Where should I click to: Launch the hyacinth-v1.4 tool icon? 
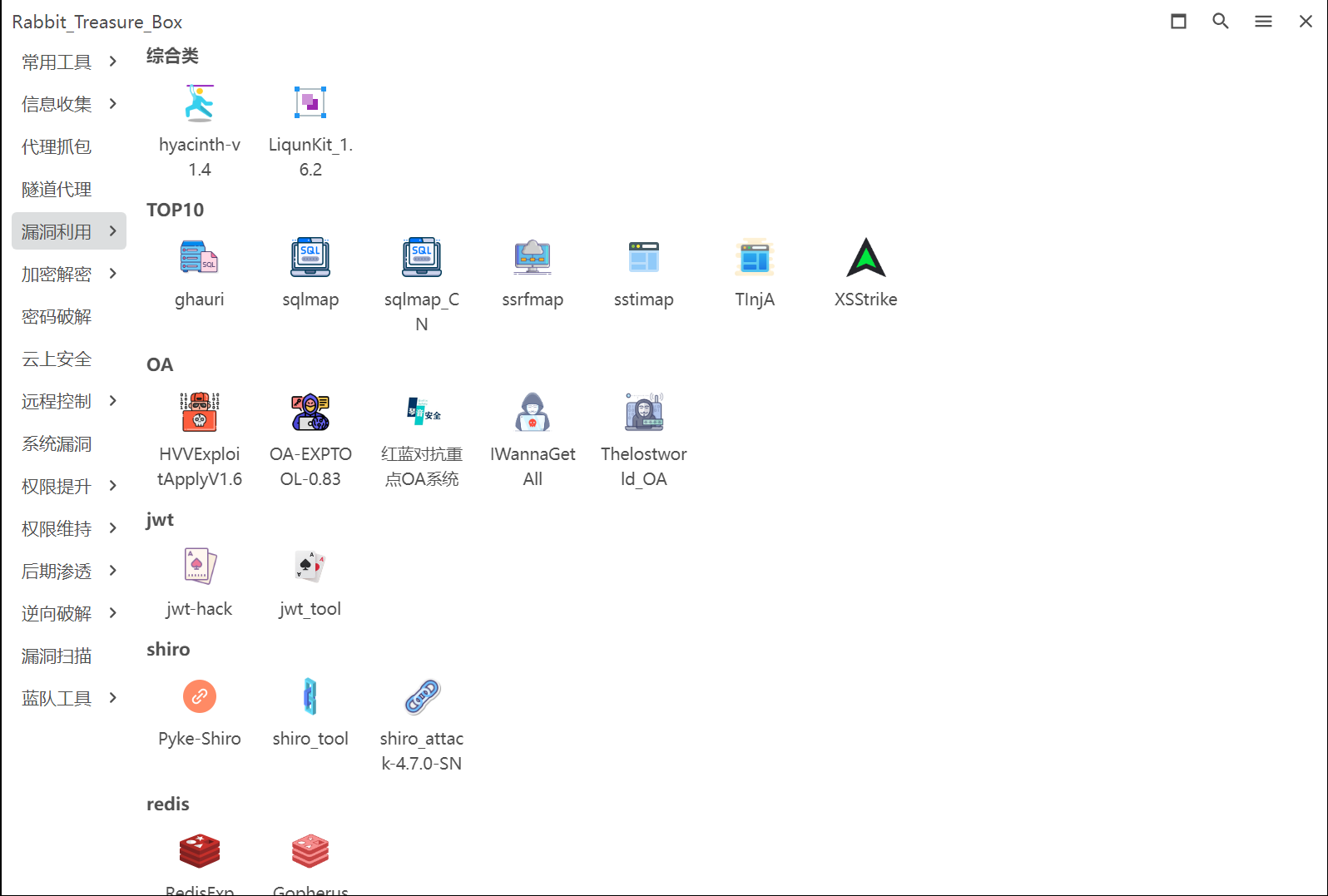pyautogui.click(x=200, y=103)
